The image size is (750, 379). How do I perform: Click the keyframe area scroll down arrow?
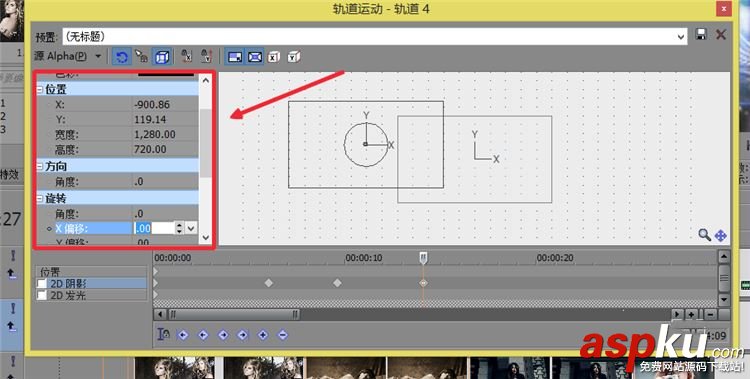pyautogui.click(x=724, y=300)
